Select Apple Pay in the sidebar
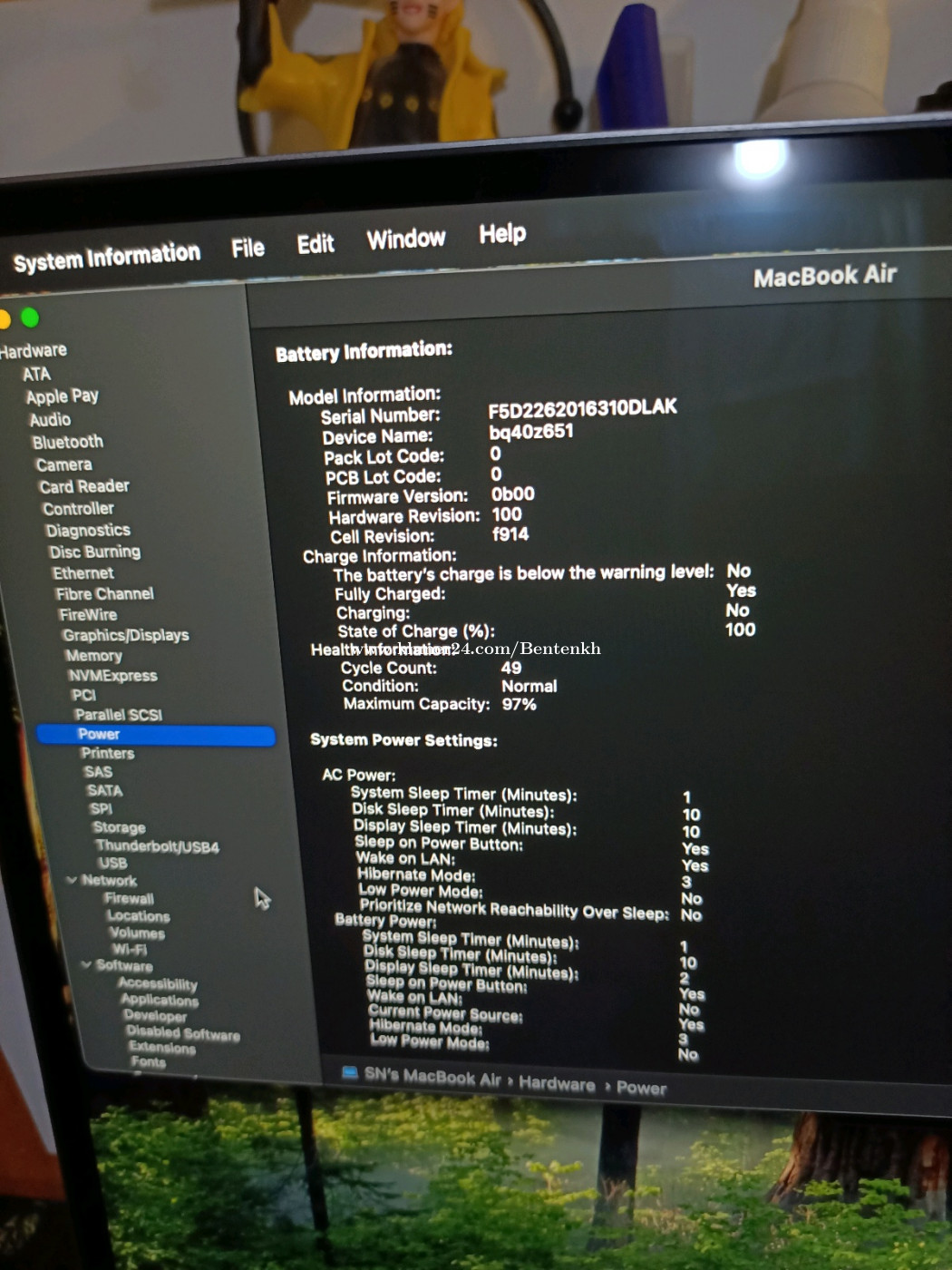Viewport: 952px width, 1270px height. click(63, 396)
